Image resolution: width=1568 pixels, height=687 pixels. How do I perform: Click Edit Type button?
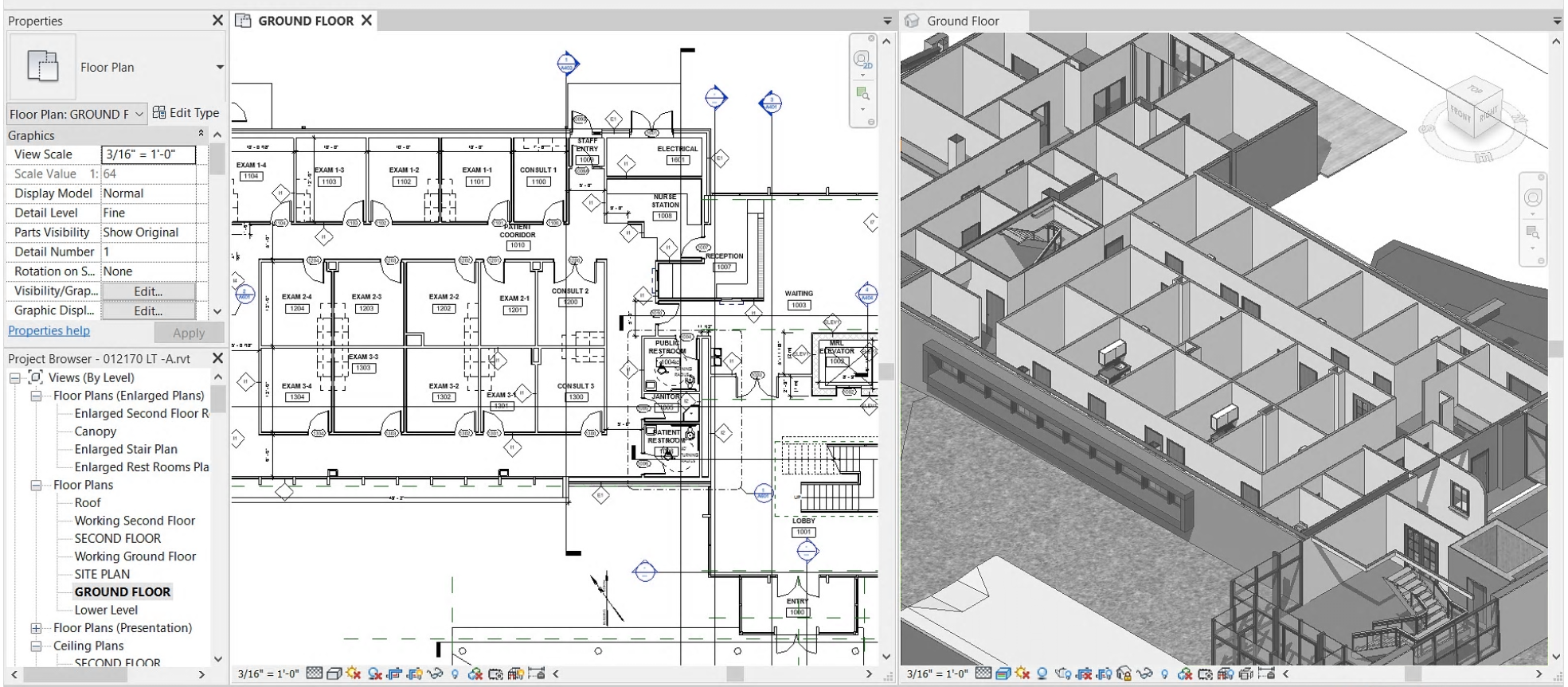(186, 113)
